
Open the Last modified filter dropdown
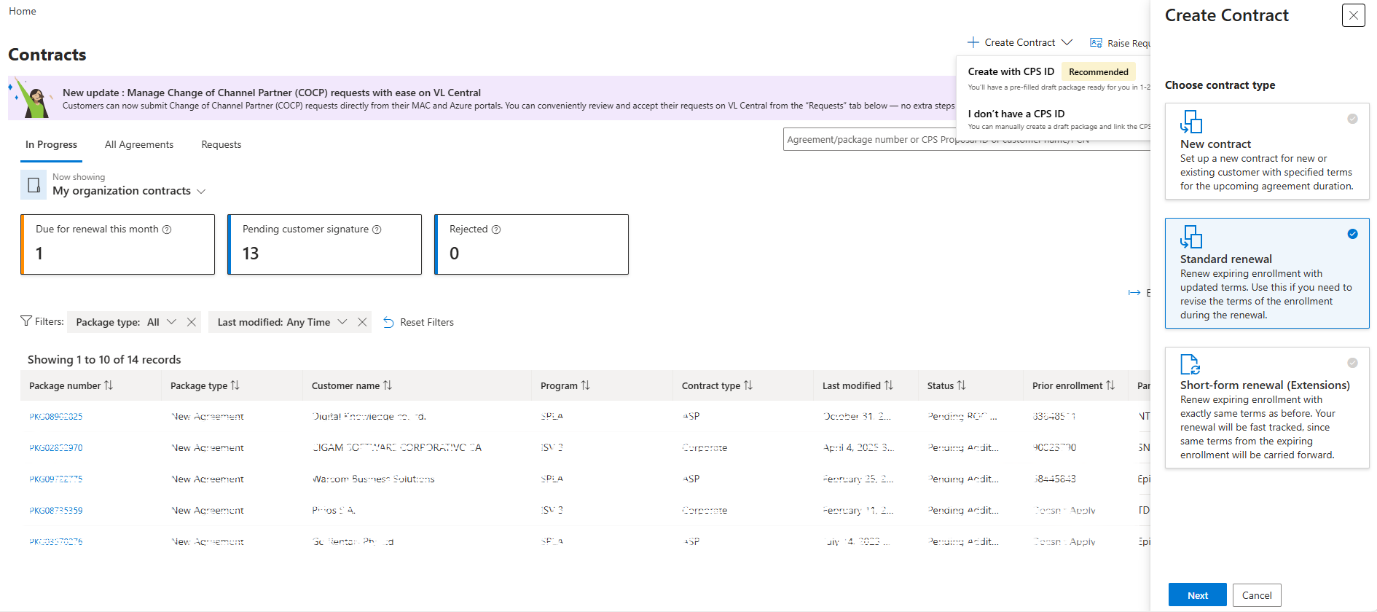(x=343, y=322)
